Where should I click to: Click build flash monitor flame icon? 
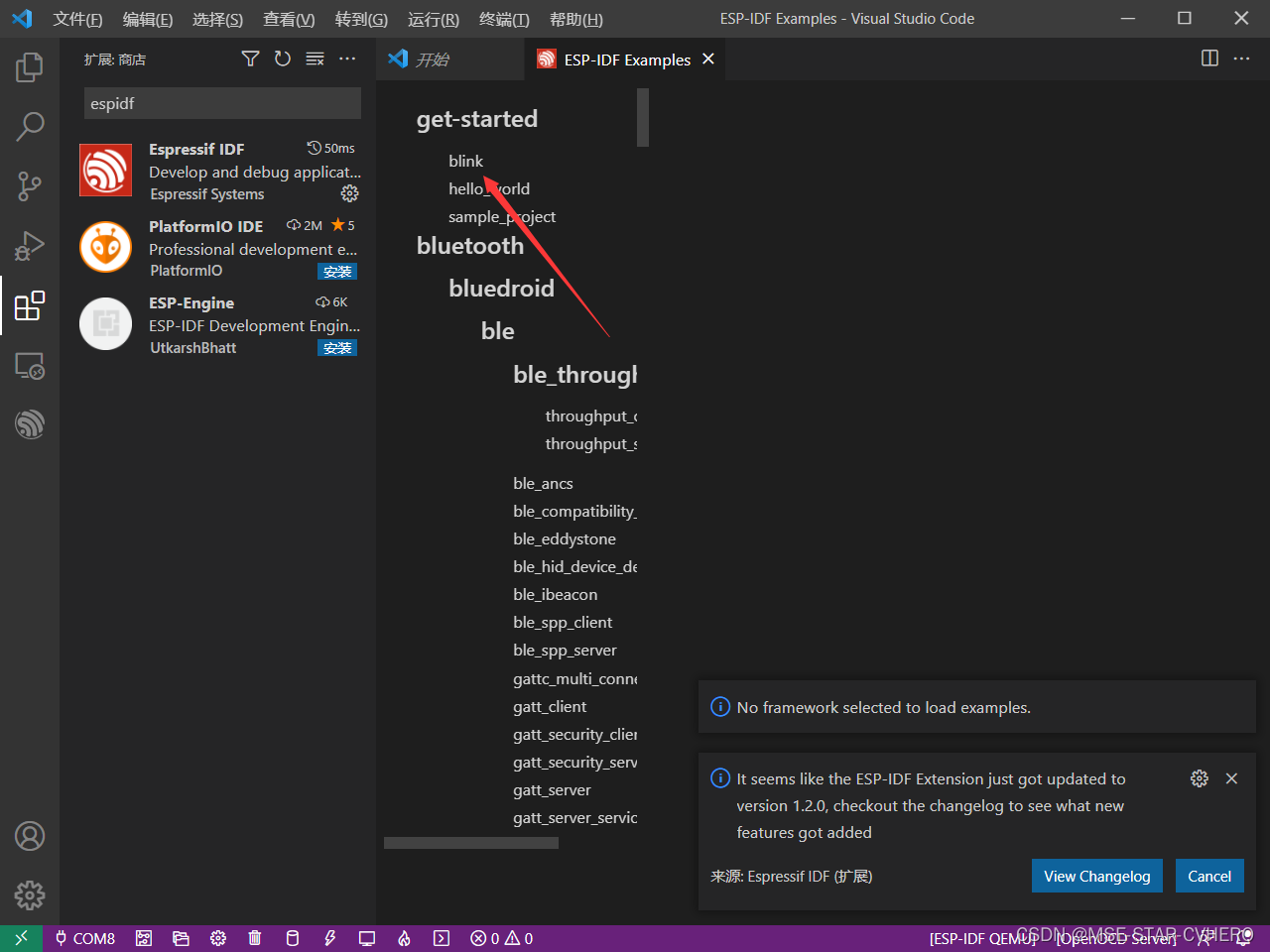[x=404, y=938]
